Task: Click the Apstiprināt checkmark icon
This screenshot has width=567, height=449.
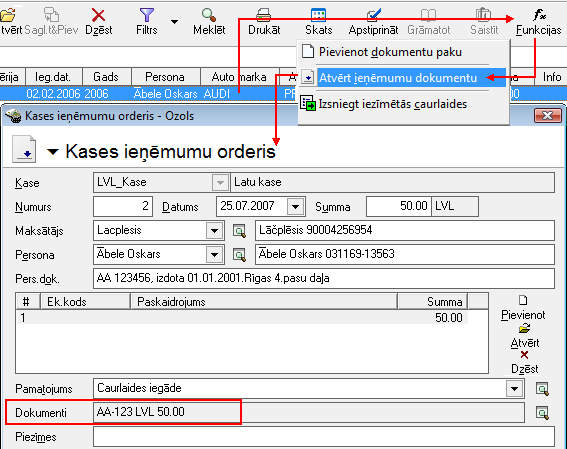Action: click(374, 15)
